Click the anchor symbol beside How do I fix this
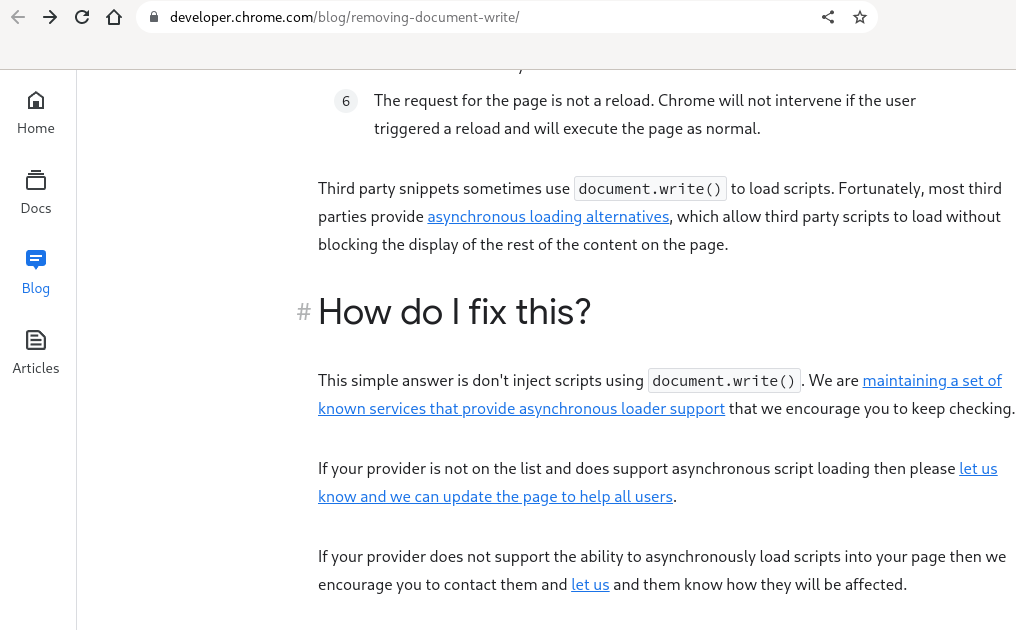 302,312
